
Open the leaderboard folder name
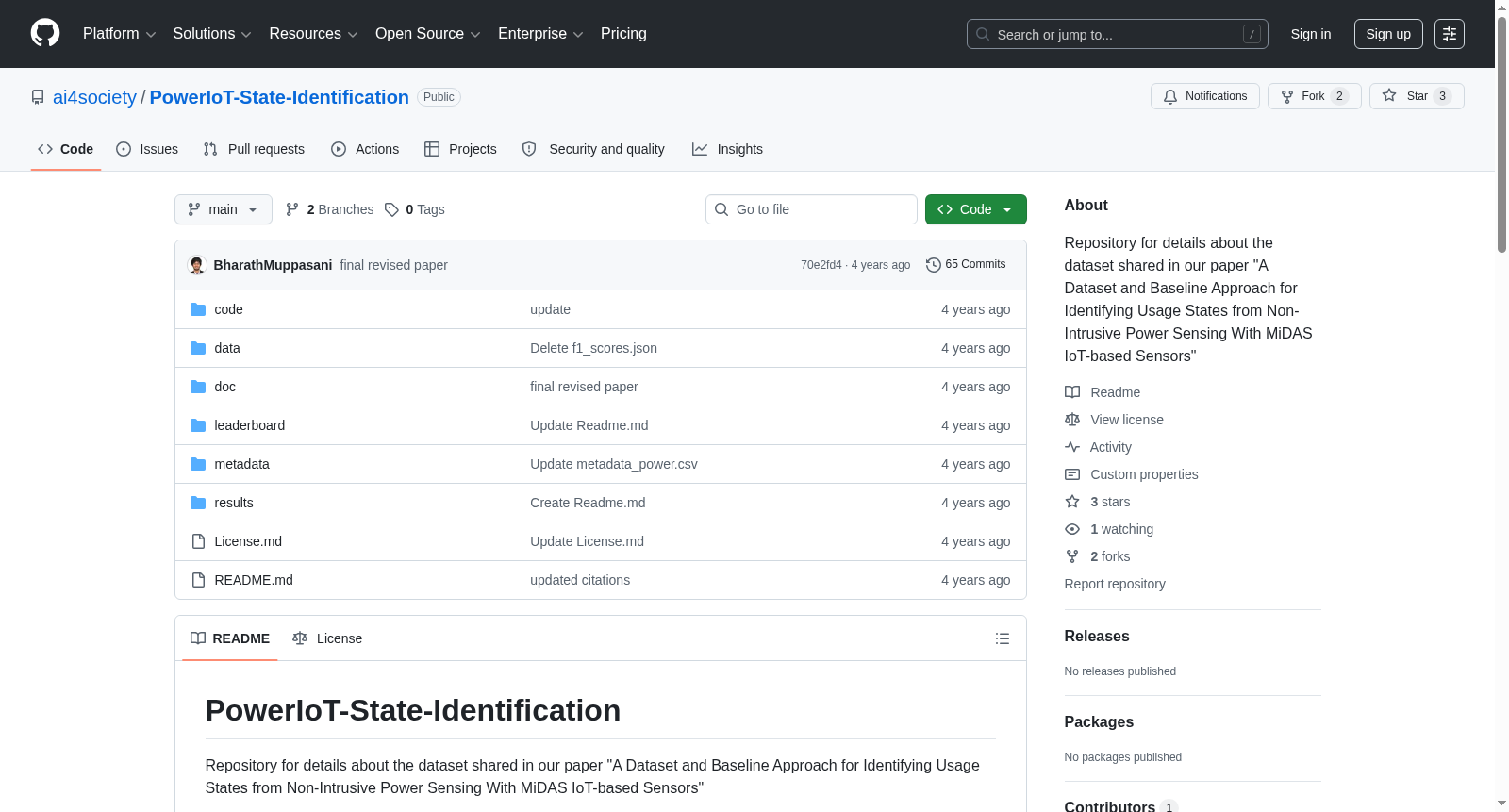(x=250, y=425)
